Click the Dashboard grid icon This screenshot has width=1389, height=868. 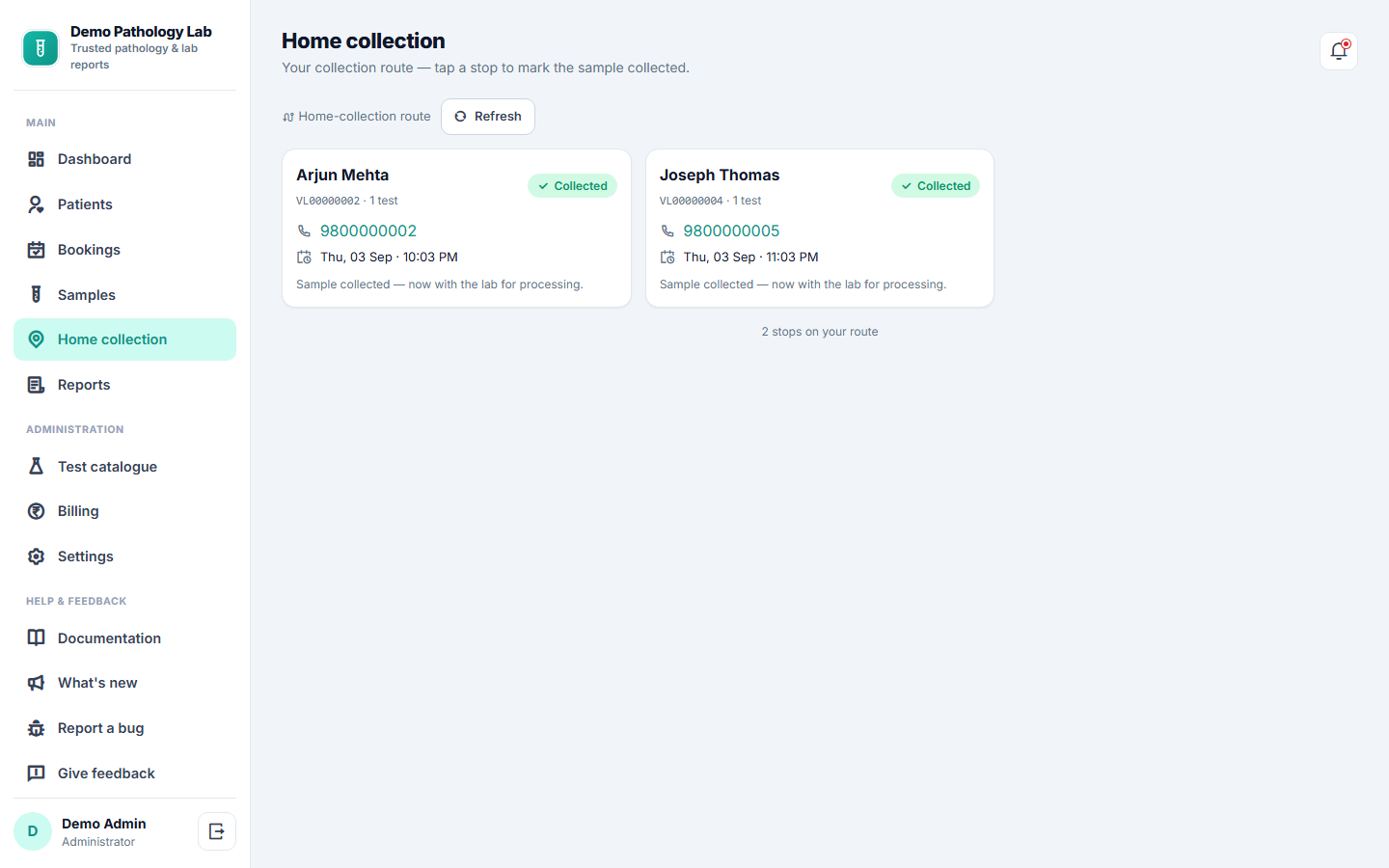coord(36,159)
